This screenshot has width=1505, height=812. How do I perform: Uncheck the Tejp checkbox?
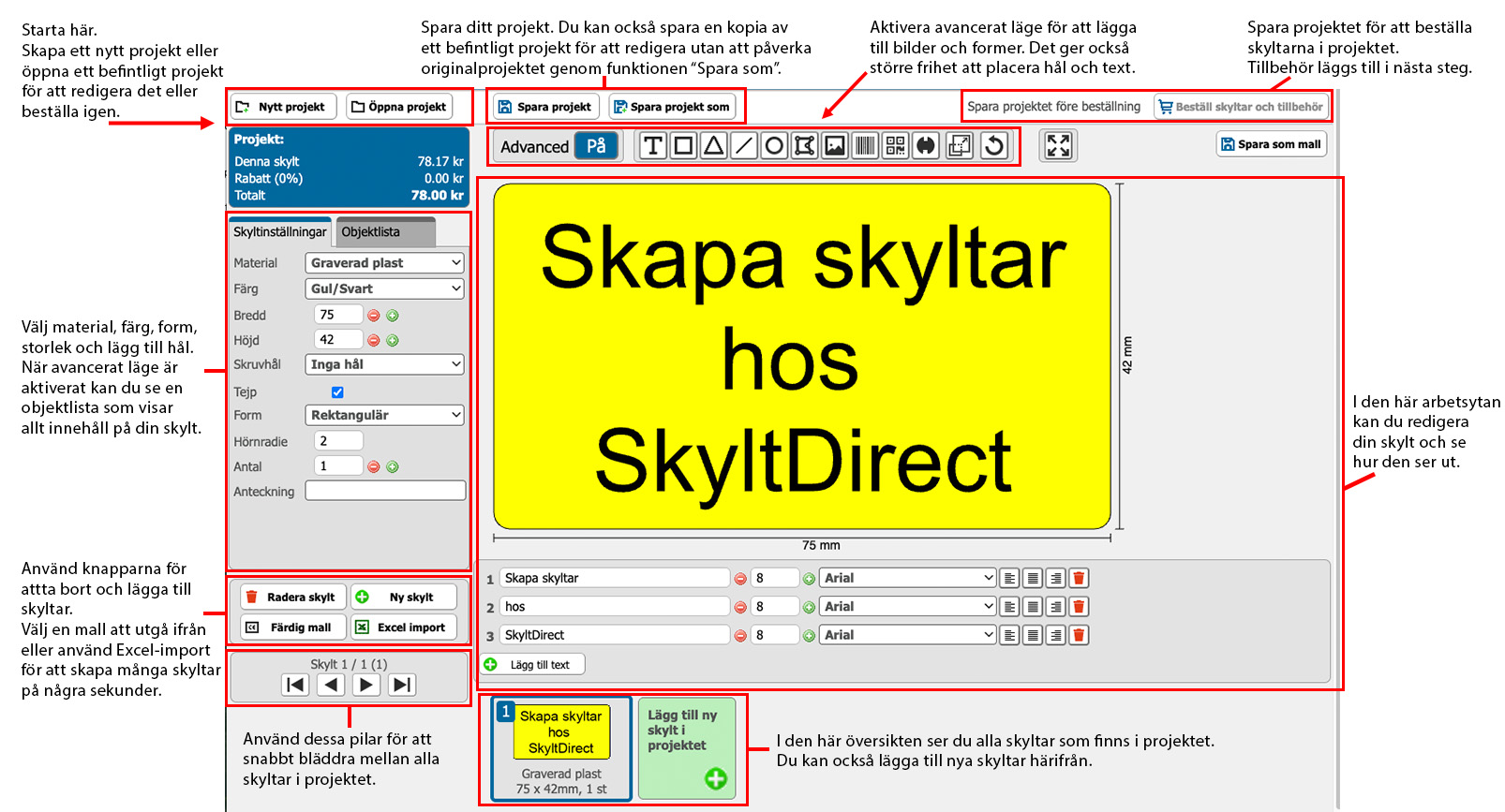coord(337,392)
